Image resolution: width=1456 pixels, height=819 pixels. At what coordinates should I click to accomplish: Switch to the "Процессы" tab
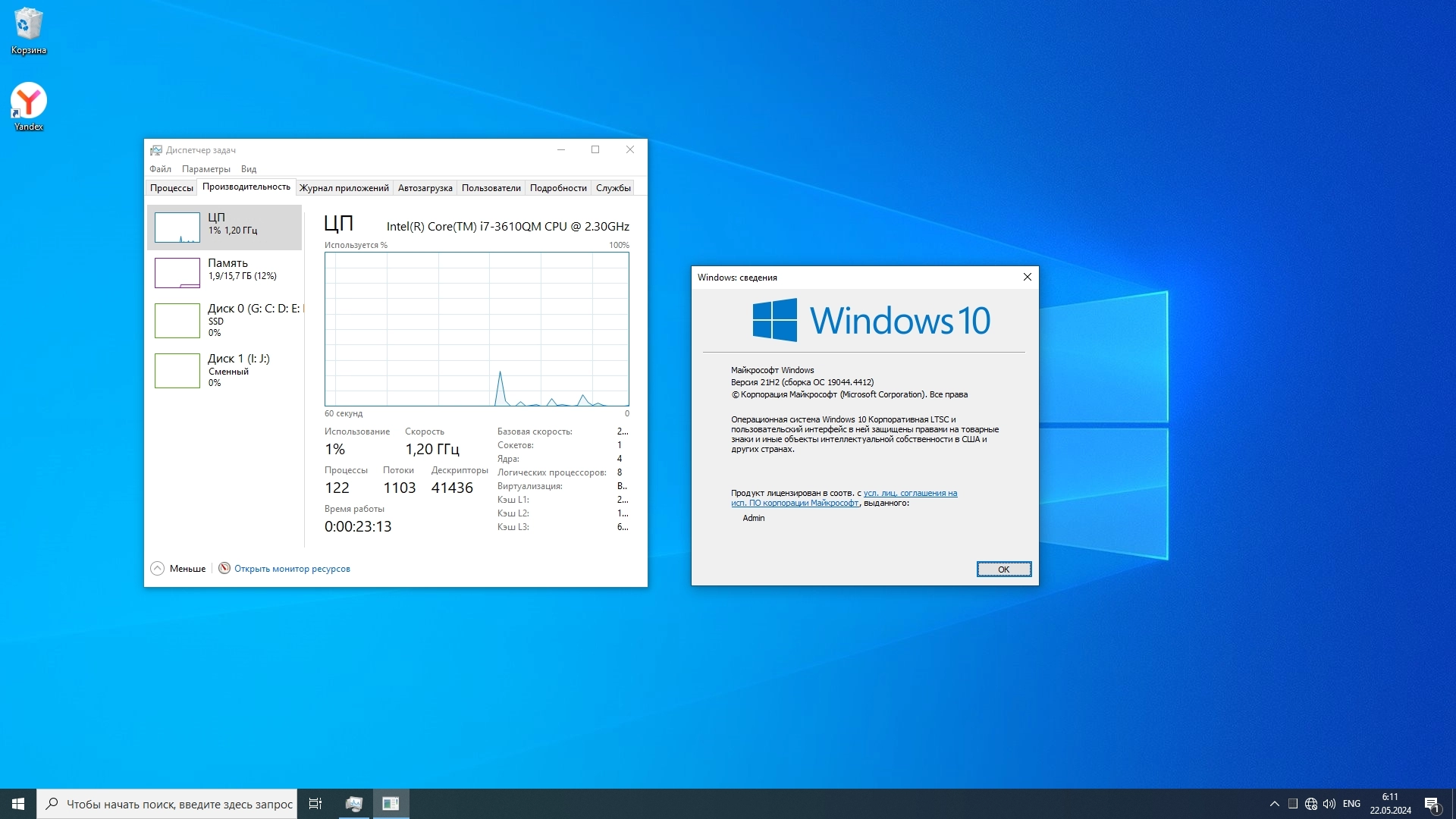click(x=171, y=188)
